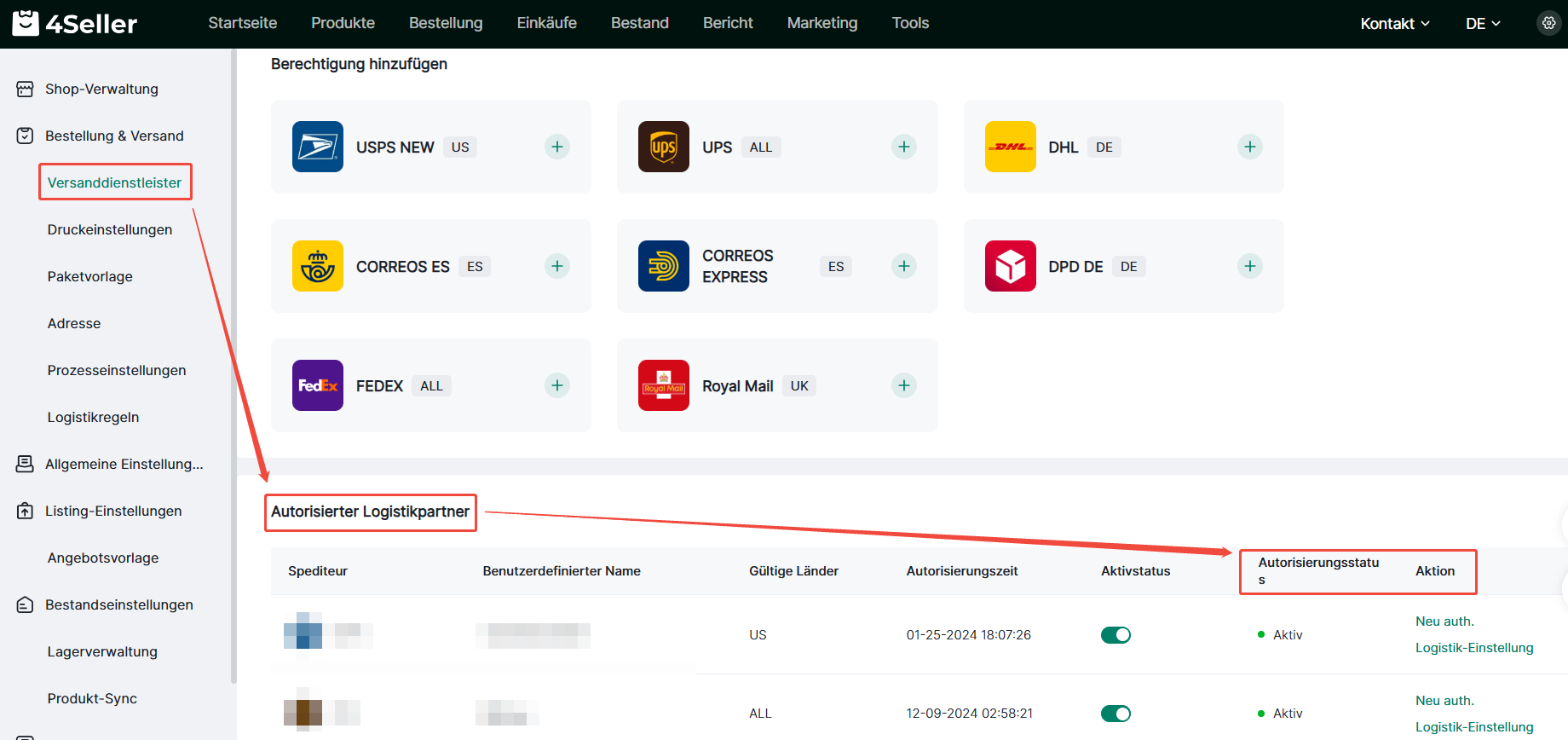Screen dimensions: 1568x740
Task: Select Druckeinstellungen in sidebar
Action: (x=110, y=229)
